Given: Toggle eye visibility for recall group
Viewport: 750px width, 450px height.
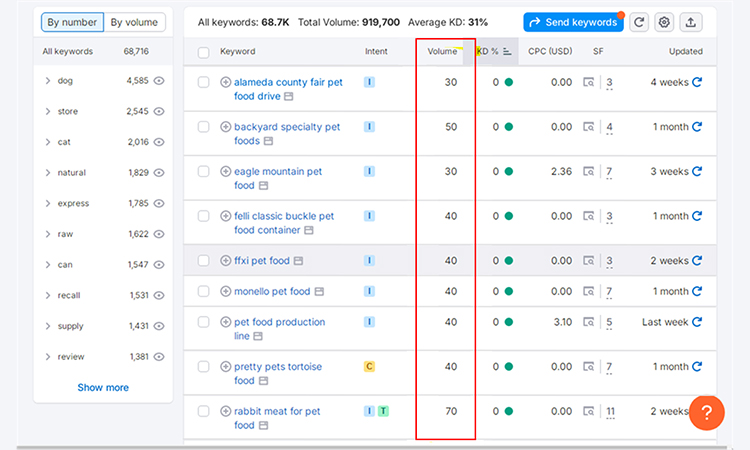Looking at the screenshot, I should [x=159, y=296].
